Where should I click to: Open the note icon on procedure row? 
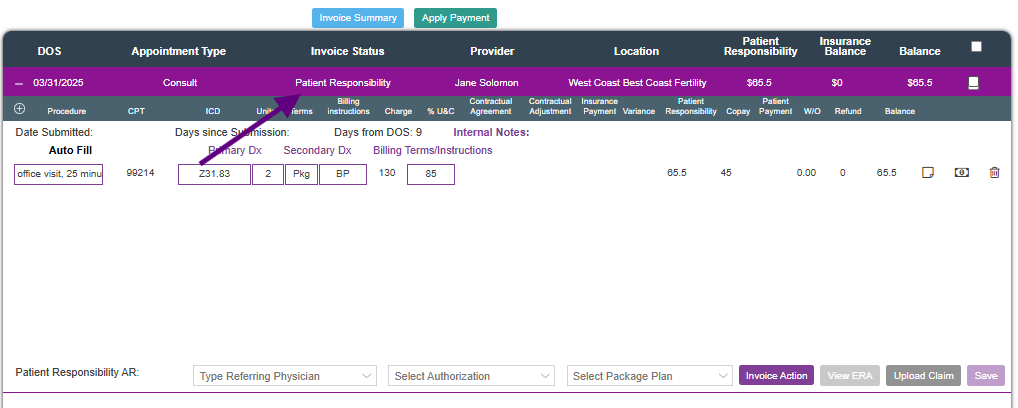click(928, 173)
